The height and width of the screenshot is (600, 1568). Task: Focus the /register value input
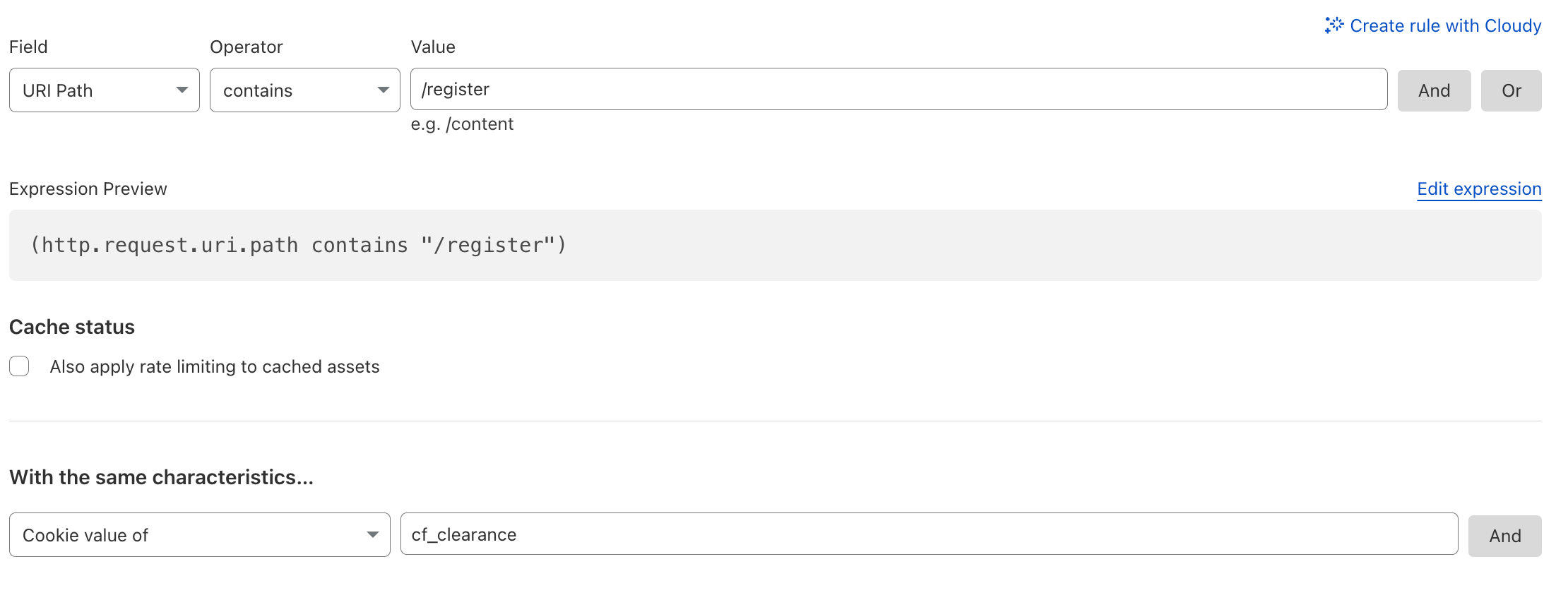(898, 89)
